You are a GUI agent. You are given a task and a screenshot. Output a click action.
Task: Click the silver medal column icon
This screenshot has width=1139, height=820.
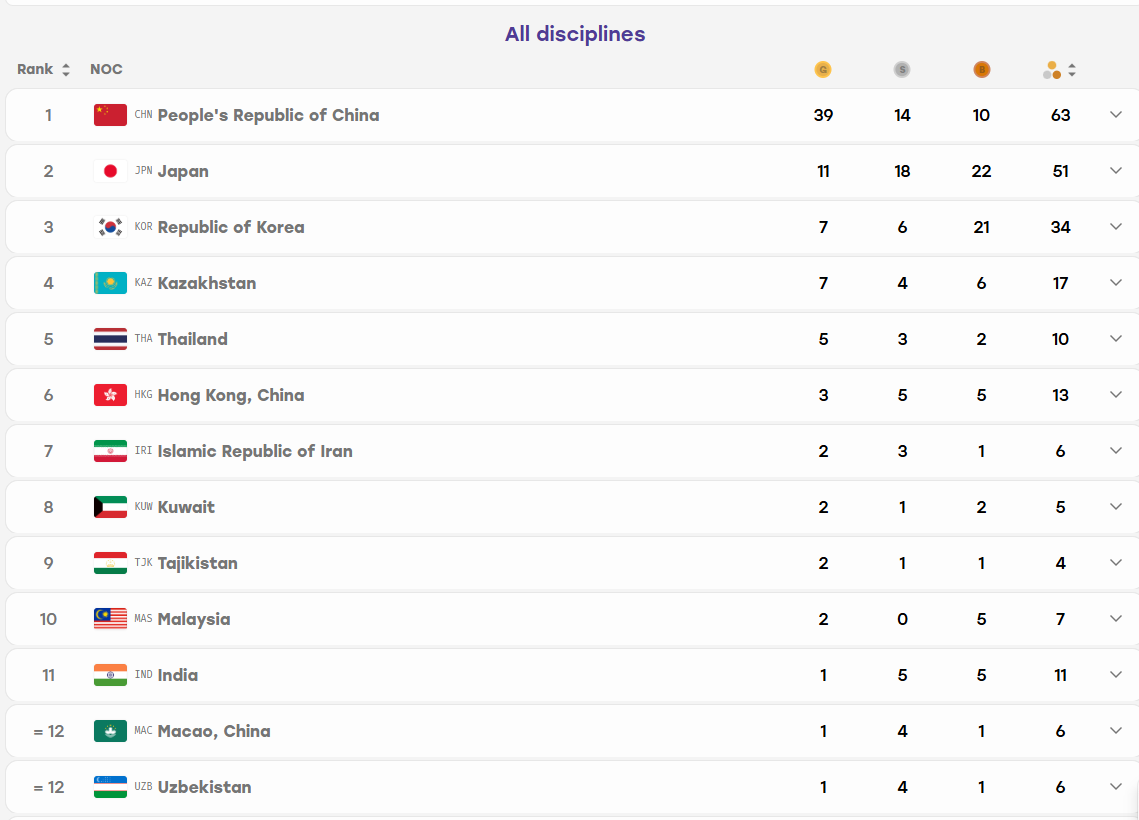tap(901, 70)
